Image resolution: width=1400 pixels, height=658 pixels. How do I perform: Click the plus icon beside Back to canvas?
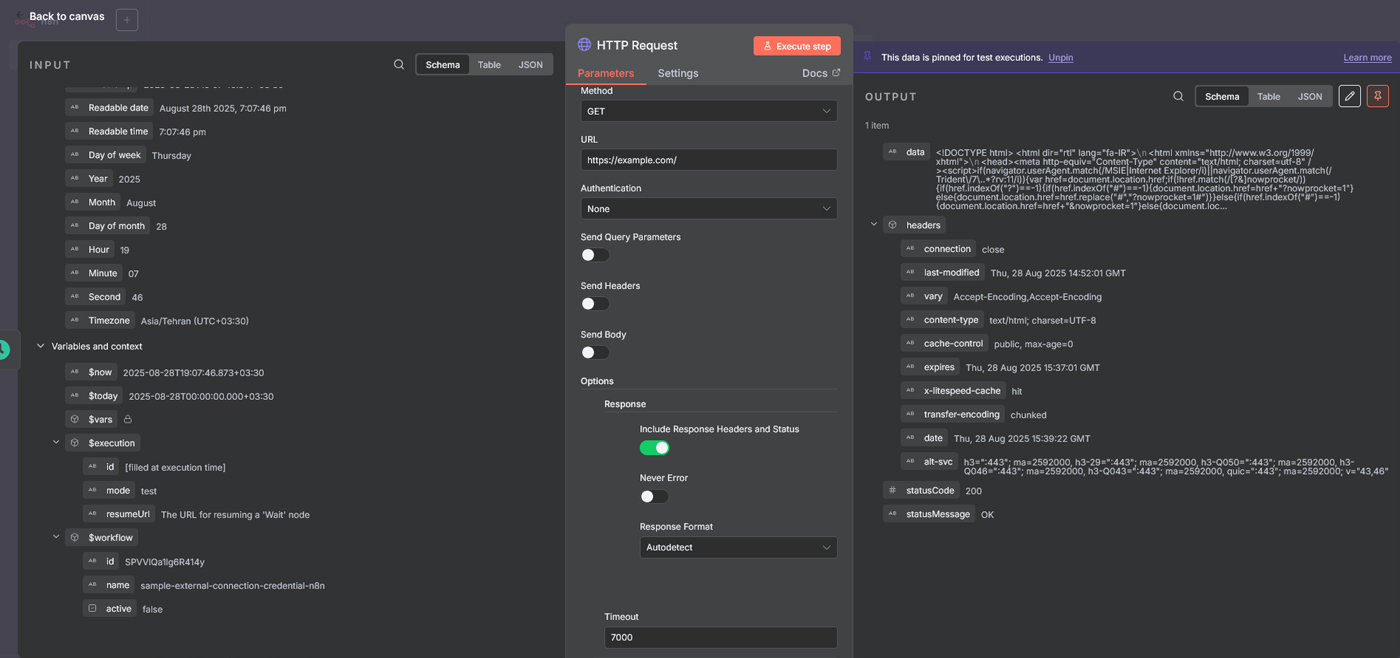(127, 20)
